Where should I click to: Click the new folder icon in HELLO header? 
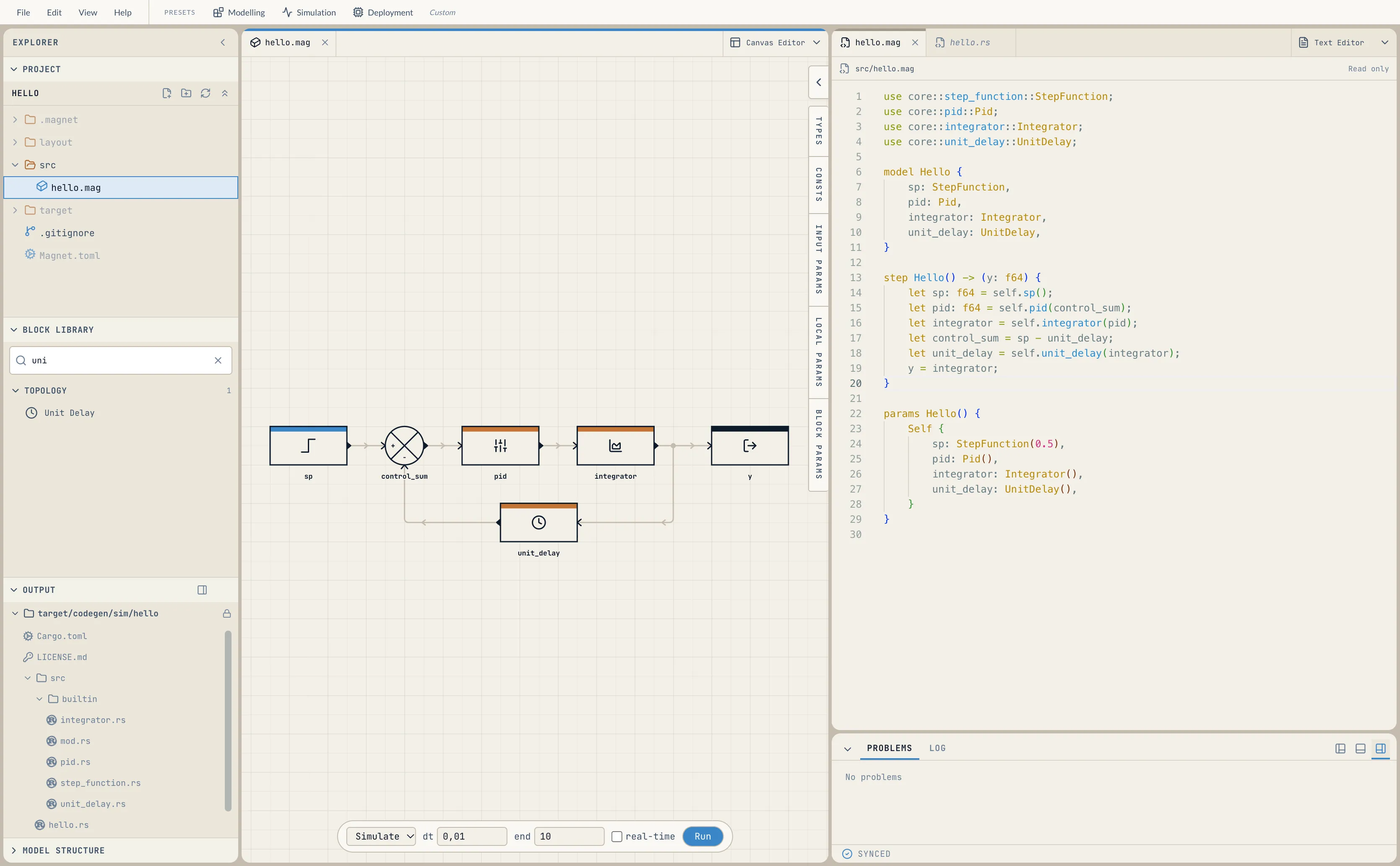coord(186,94)
